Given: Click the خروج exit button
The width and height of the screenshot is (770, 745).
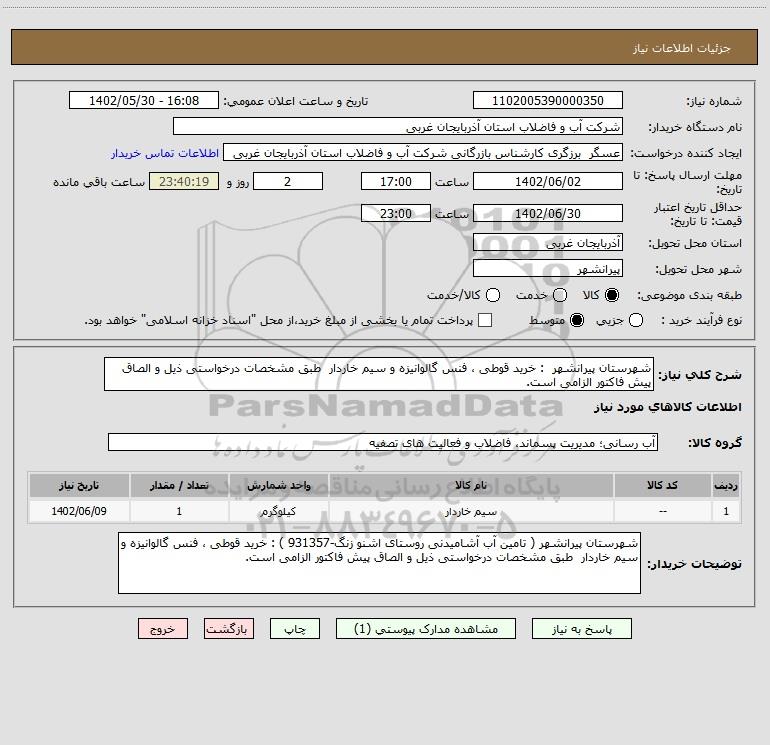Looking at the screenshot, I should tap(163, 629).
